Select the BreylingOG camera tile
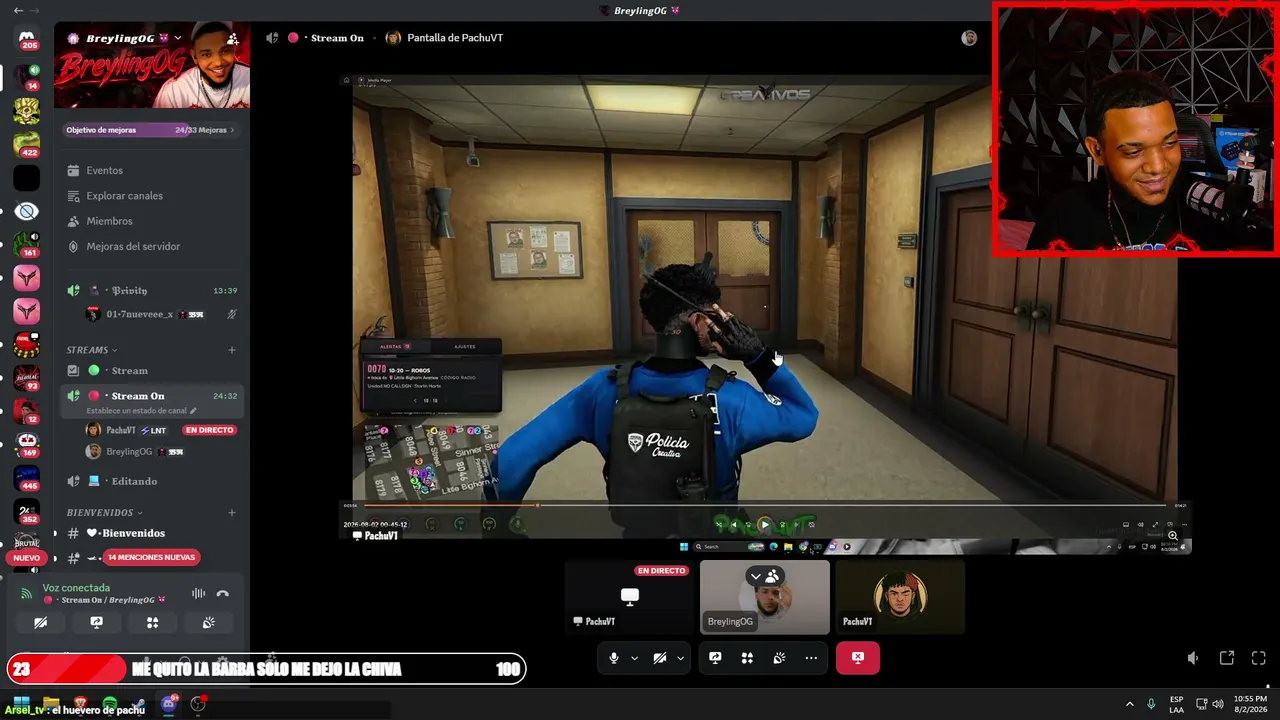The width and height of the screenshot is (1280, 720). click(x=765, y=597)
